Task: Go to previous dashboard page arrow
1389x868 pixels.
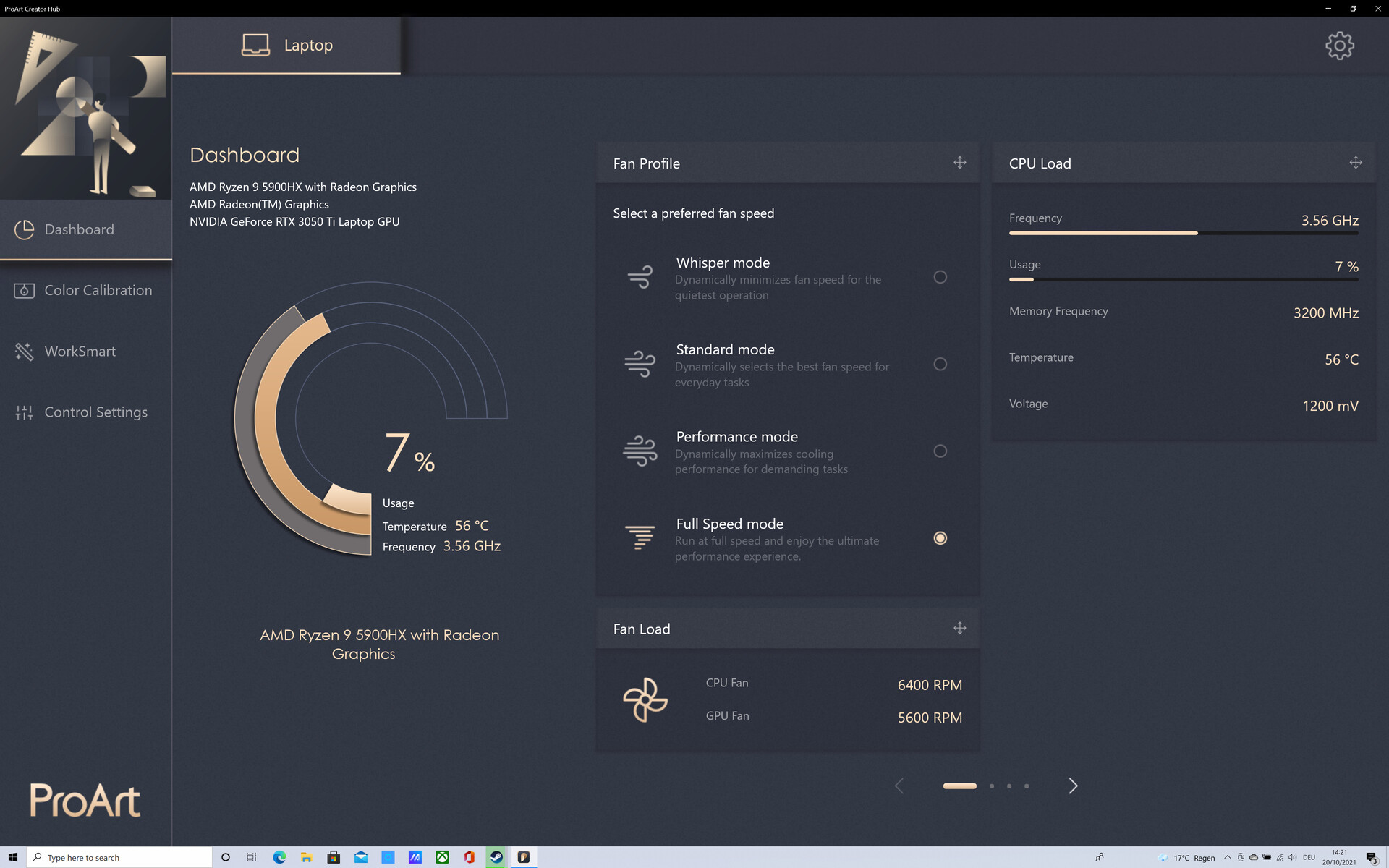Action: [x=899, y=786]
